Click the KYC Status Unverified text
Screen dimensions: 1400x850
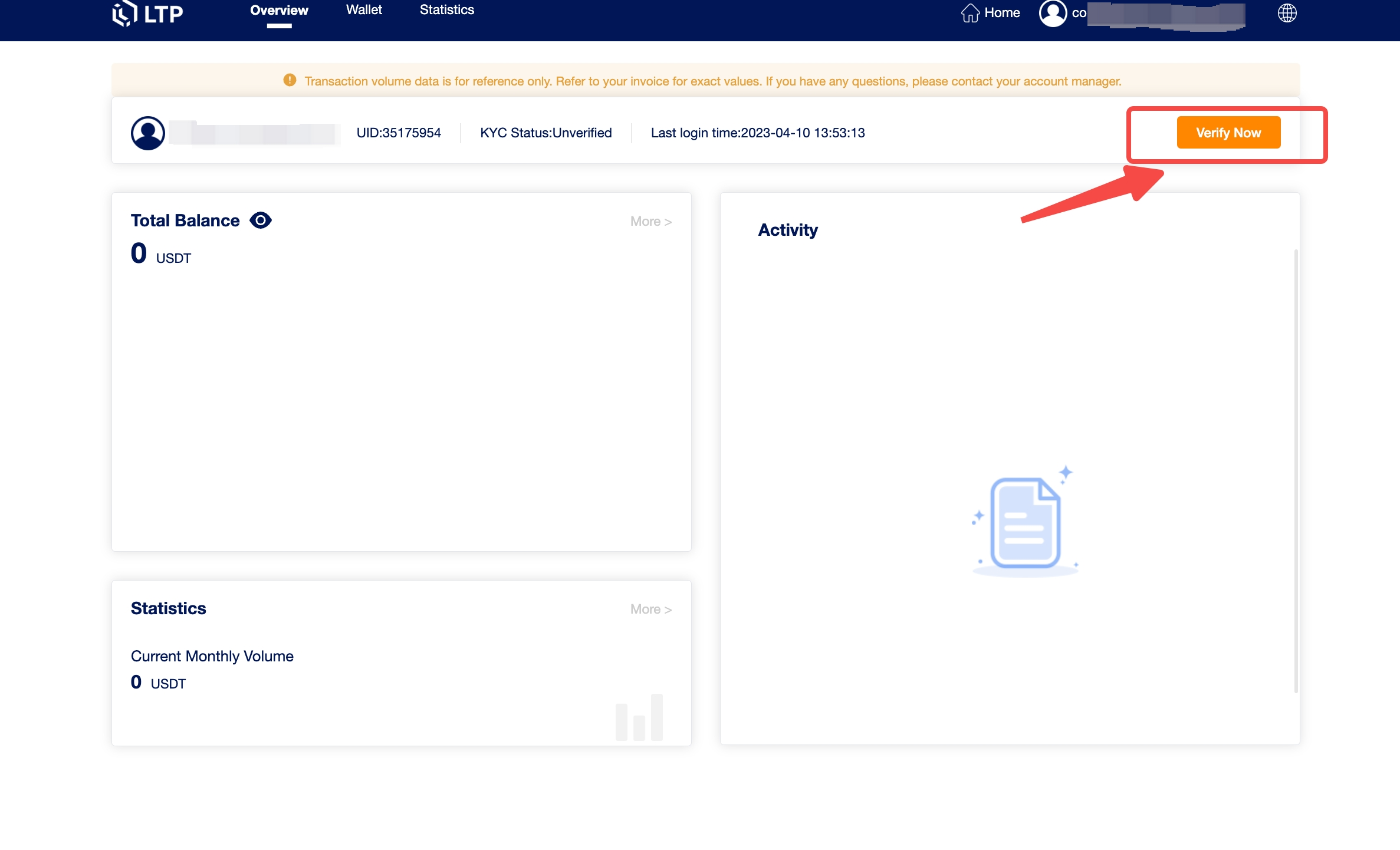click(545, 133)
